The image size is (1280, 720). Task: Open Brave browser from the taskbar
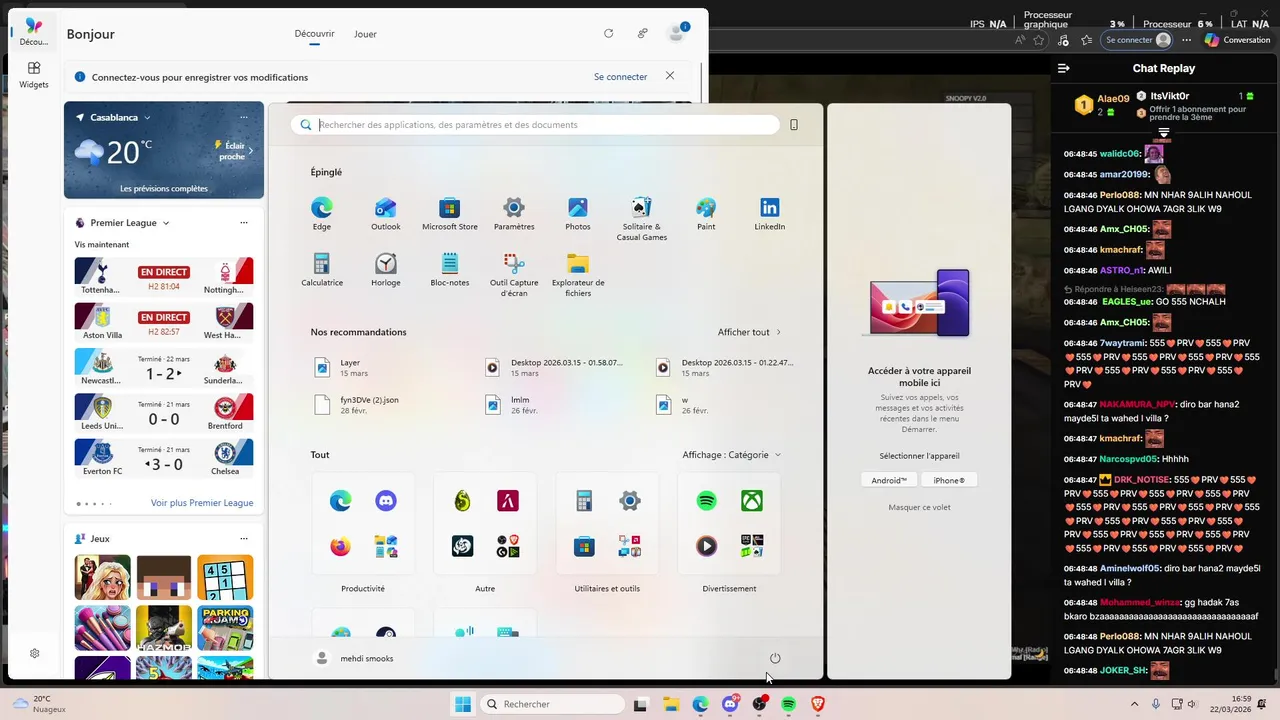(x=818, y=704)
